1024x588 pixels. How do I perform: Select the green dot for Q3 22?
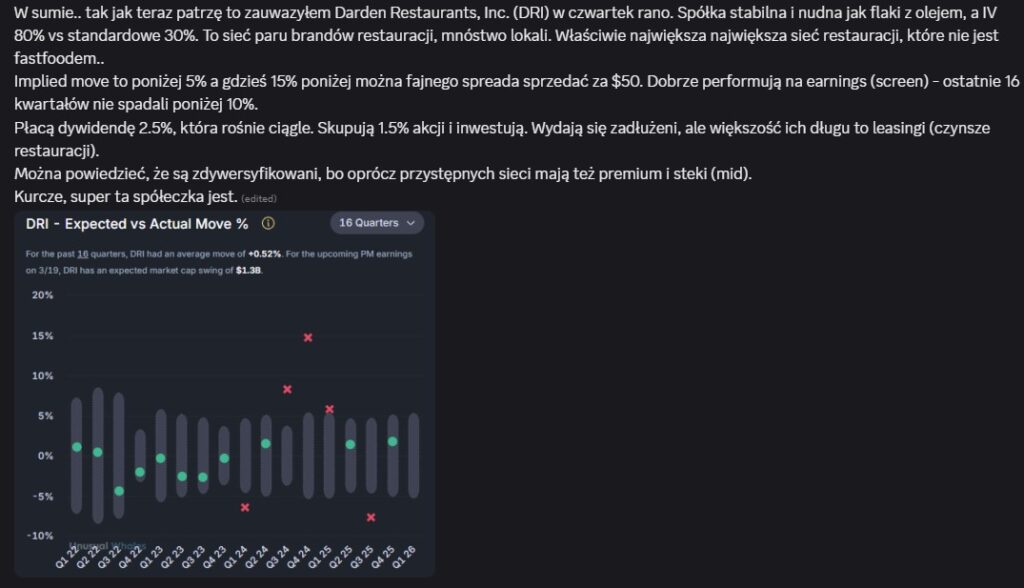(119, 491)
